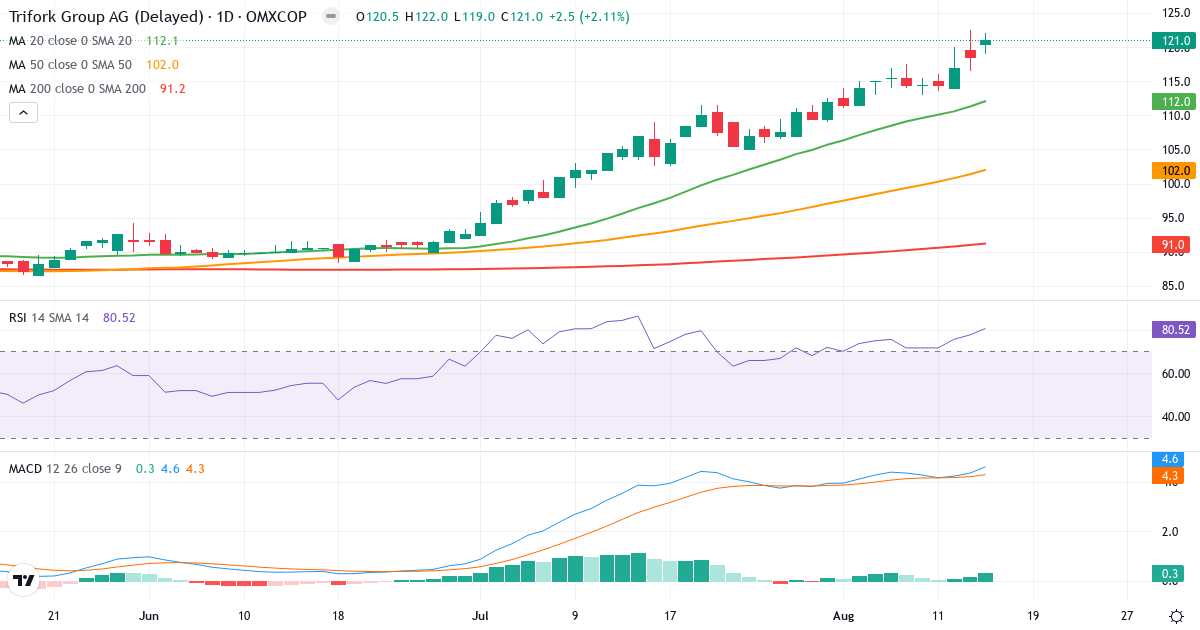Click the last green candle on chart
Screen dimensions: 1200x630
(986, 42)
